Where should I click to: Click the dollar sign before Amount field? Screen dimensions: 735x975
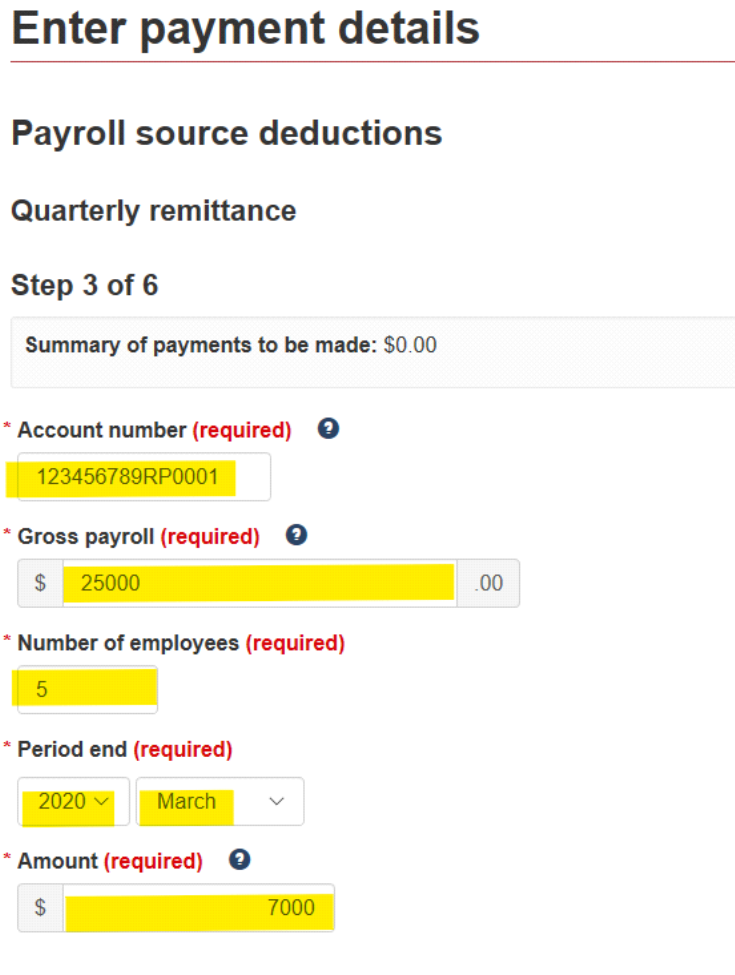click(40, 908)
